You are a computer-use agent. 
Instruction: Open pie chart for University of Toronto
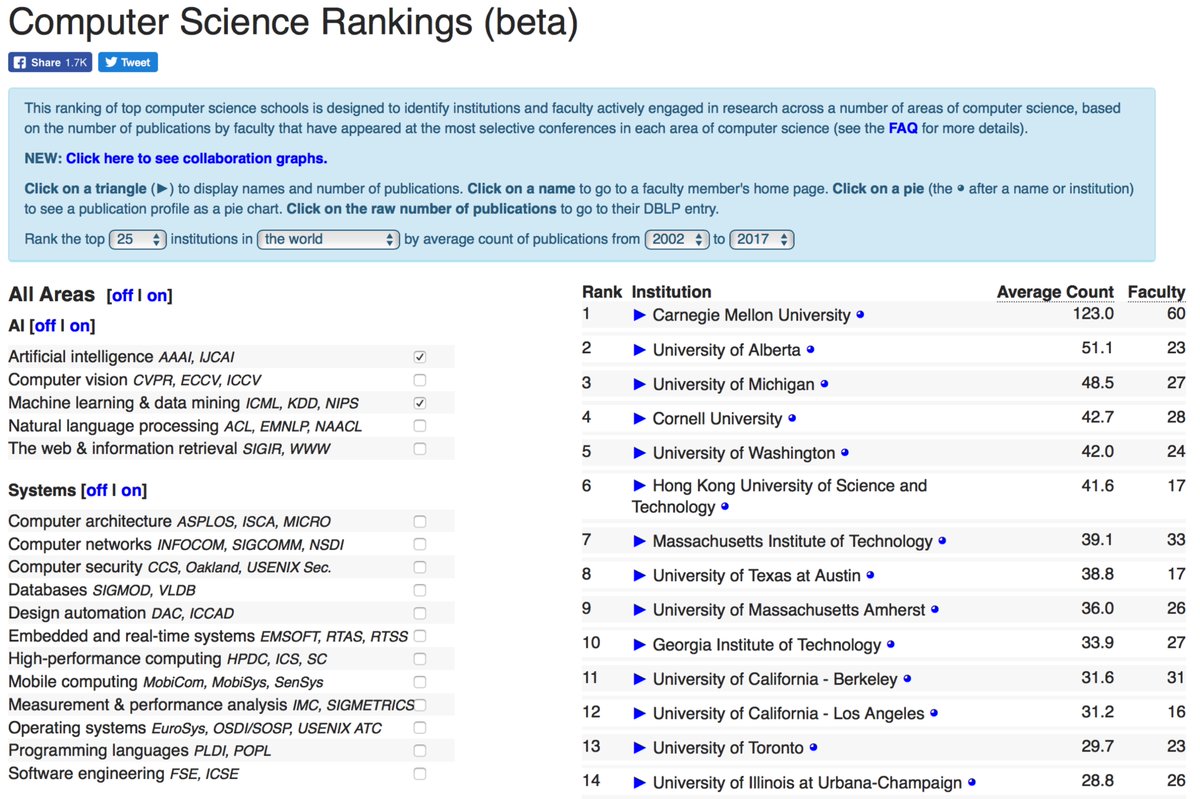[x=813, y=748]
